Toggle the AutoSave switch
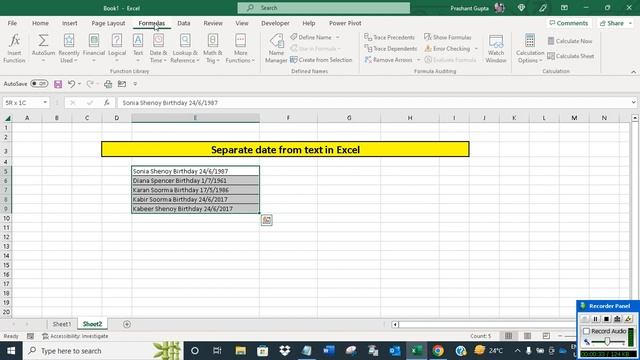Viewport: 640px width, 360px height. 39,84
